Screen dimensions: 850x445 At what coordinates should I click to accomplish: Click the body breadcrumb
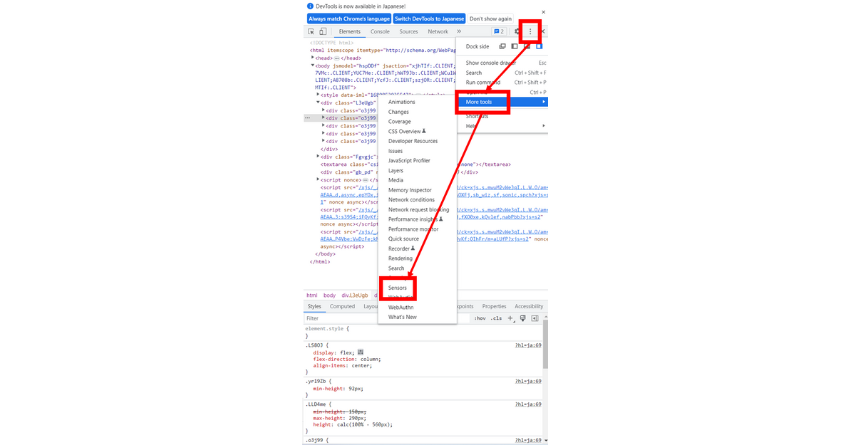[x=330, y=295]
